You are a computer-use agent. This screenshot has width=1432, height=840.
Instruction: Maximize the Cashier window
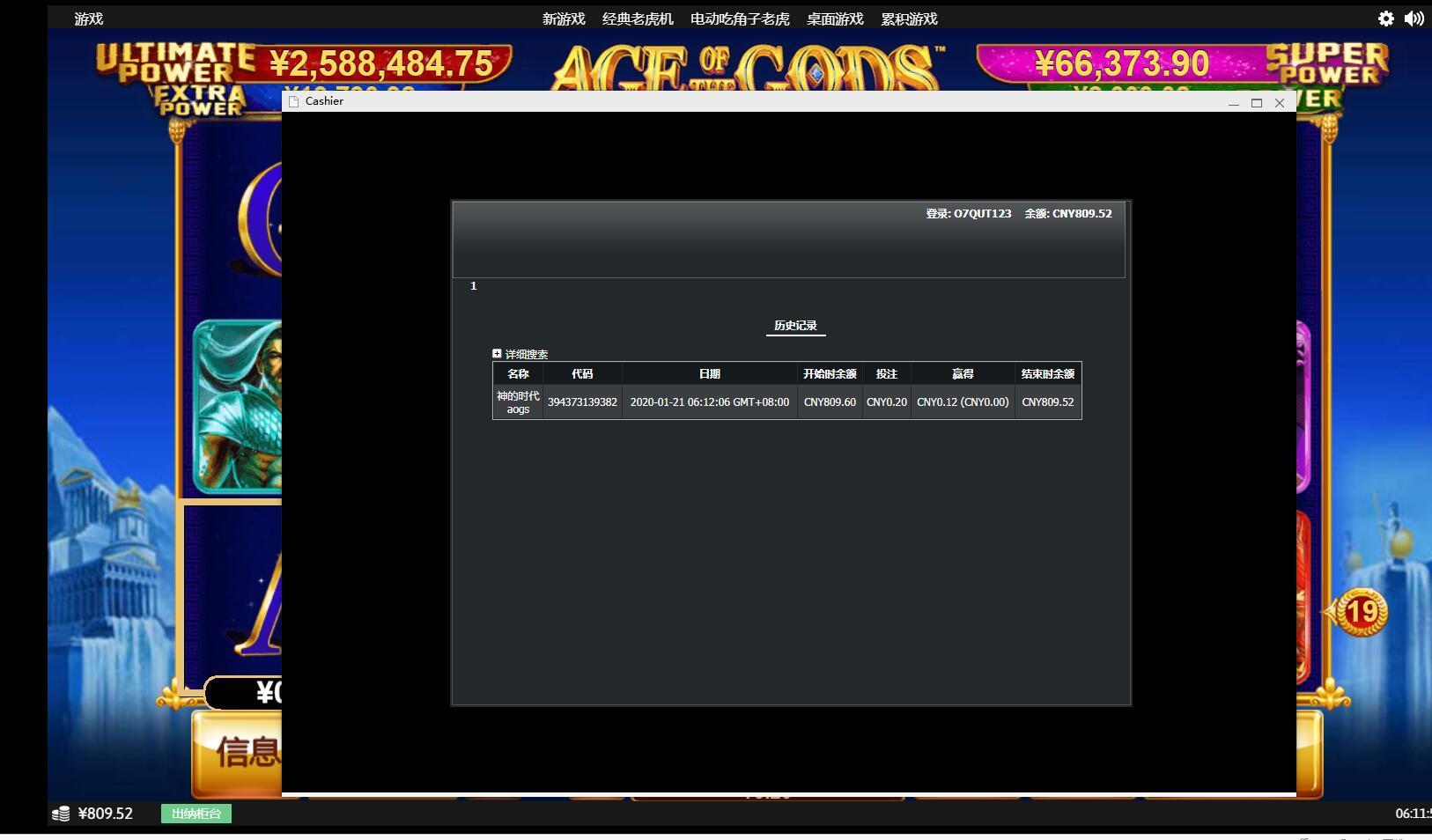point(1257,103)
